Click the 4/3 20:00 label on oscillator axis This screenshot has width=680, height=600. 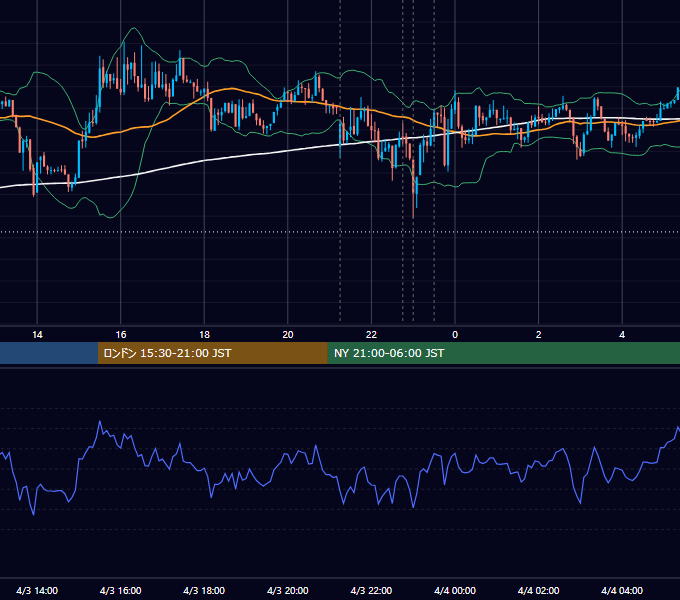click(x=288, y=590)
